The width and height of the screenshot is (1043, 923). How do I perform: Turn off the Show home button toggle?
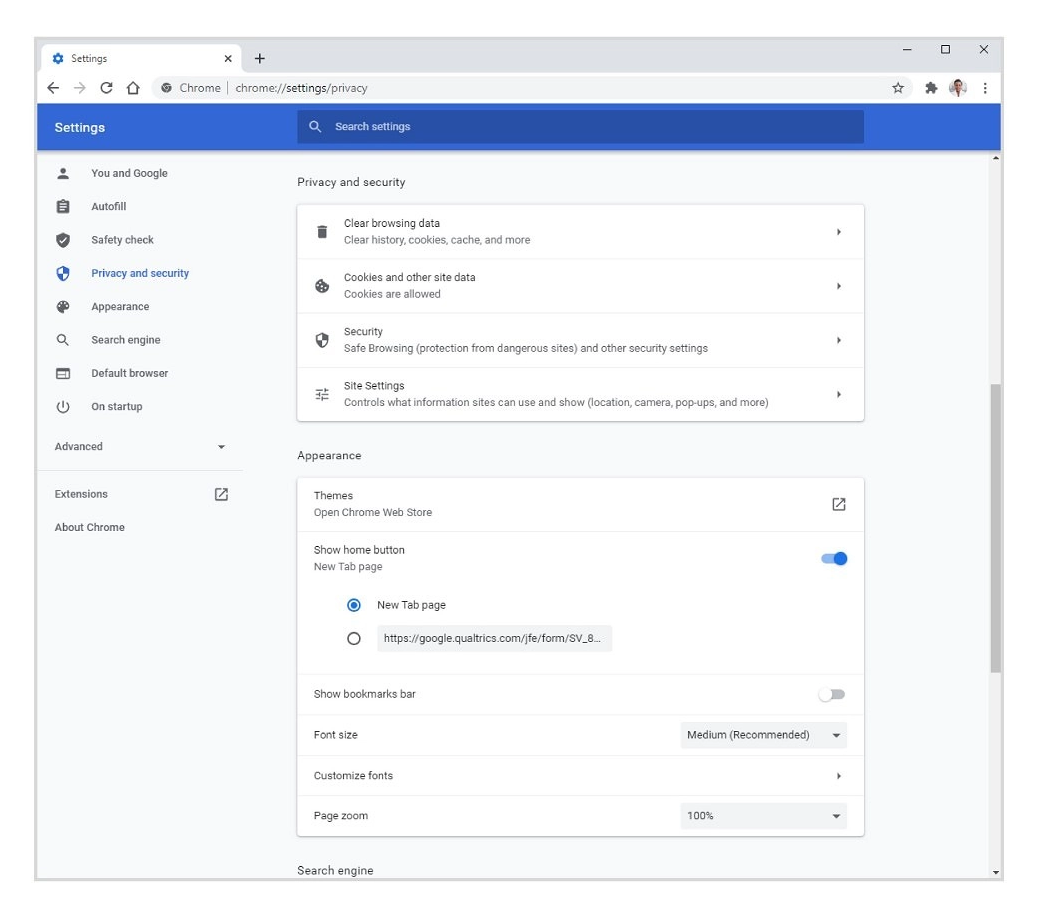tap(834, 559)
